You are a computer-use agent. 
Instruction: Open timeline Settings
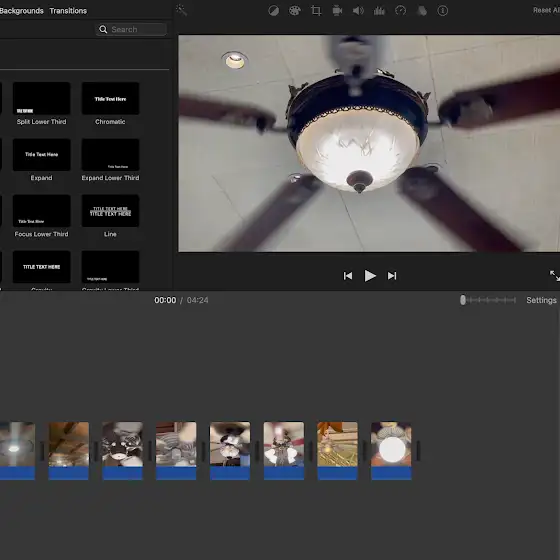541,300
